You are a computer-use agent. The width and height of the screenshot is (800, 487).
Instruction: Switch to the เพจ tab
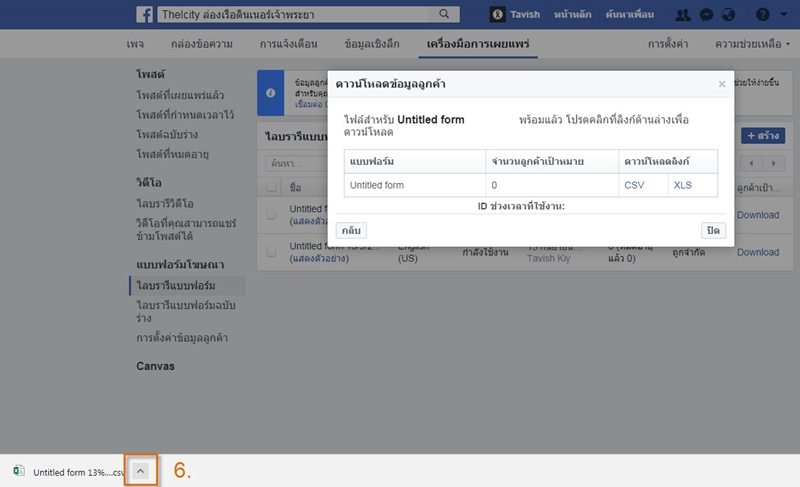[x=135, y=44]
